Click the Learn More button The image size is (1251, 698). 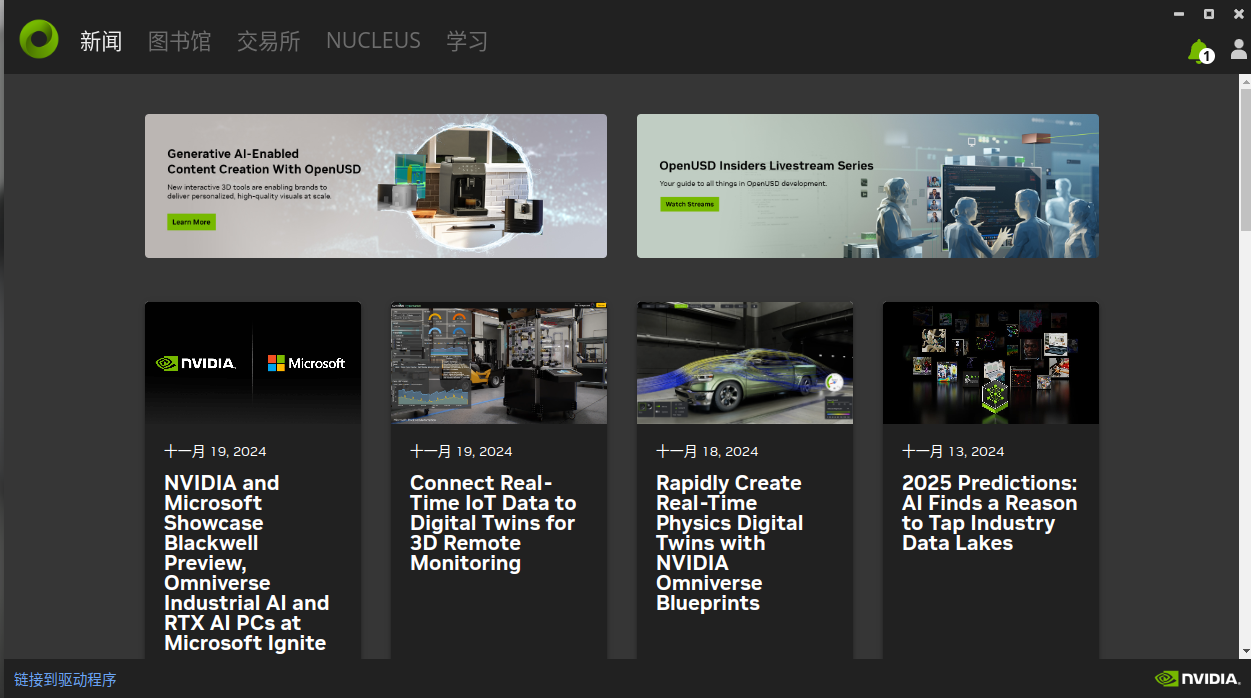pyautogui.click(x=191, y=222)
